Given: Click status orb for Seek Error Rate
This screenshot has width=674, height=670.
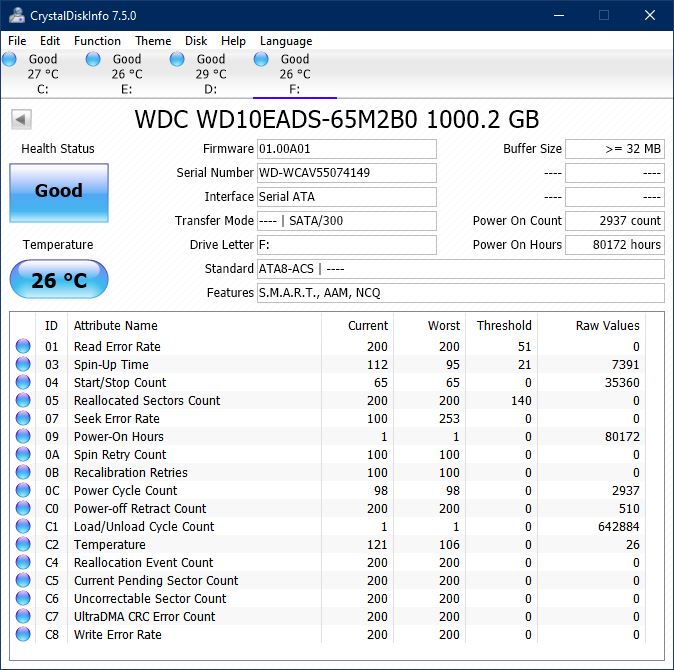Looking at the screenshot, I should tap(23, 418).
